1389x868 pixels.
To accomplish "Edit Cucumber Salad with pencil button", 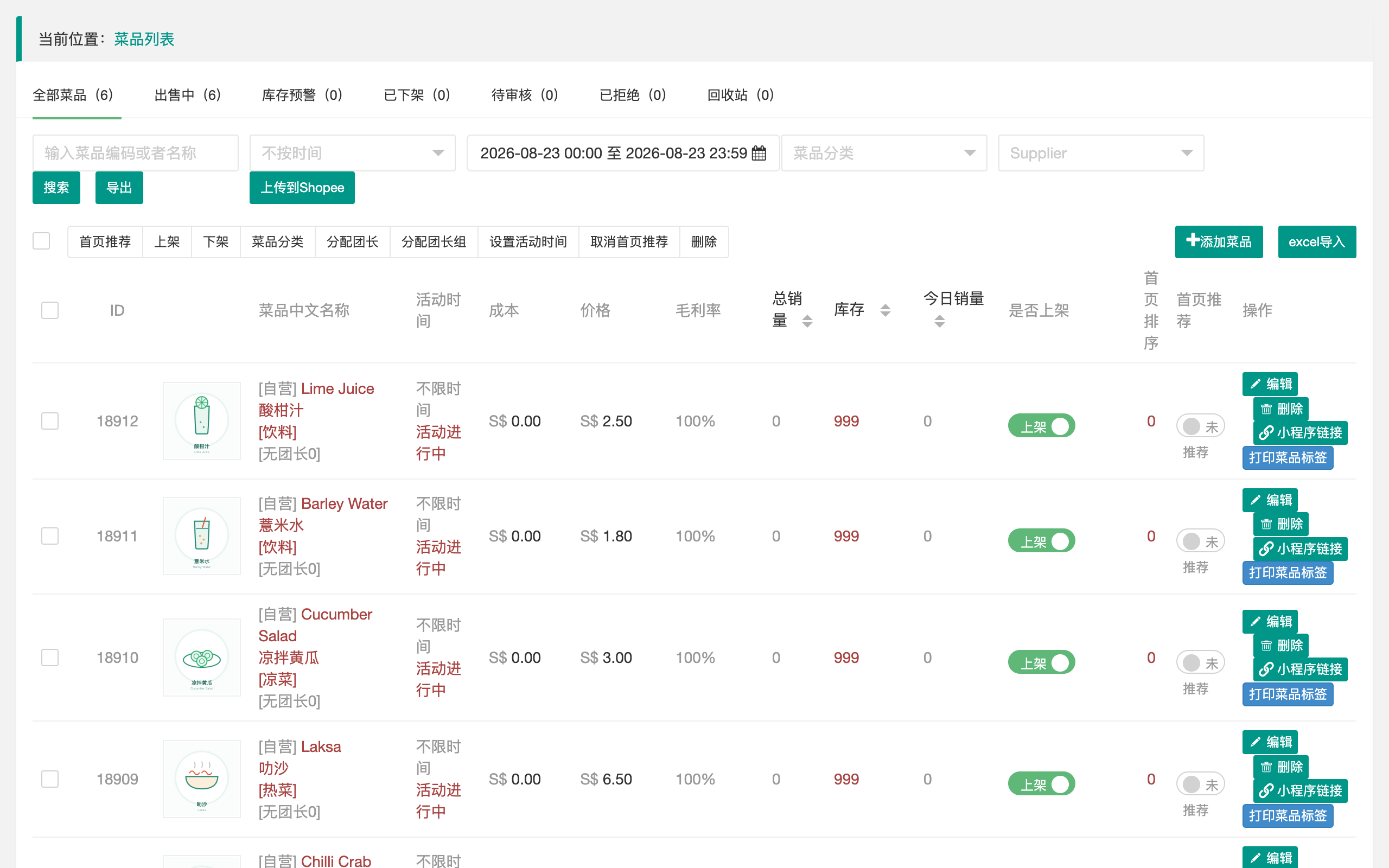I will (x=1270, y=621).
